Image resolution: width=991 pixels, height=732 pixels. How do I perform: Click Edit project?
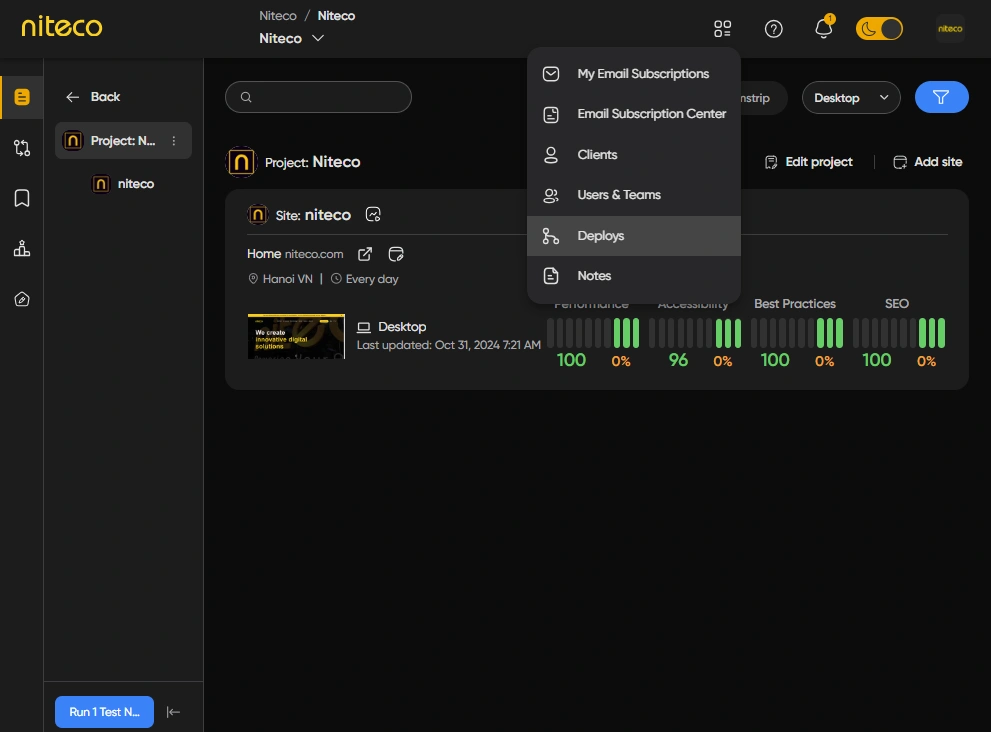tap(809, 162)
